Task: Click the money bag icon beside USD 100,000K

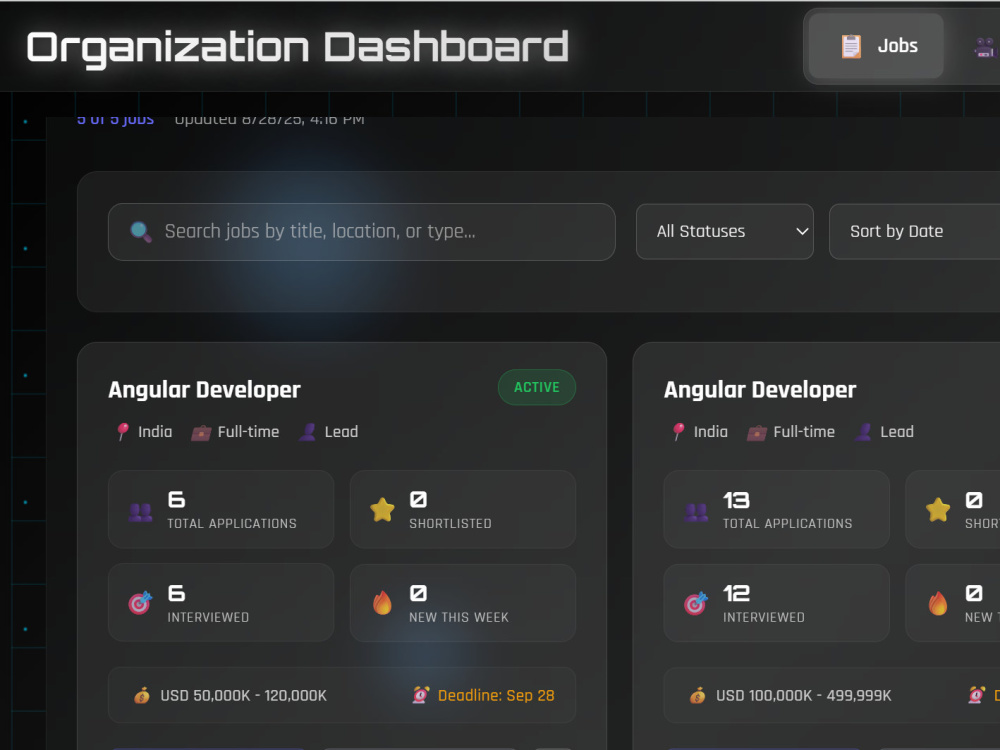Action: click(698, 695)
